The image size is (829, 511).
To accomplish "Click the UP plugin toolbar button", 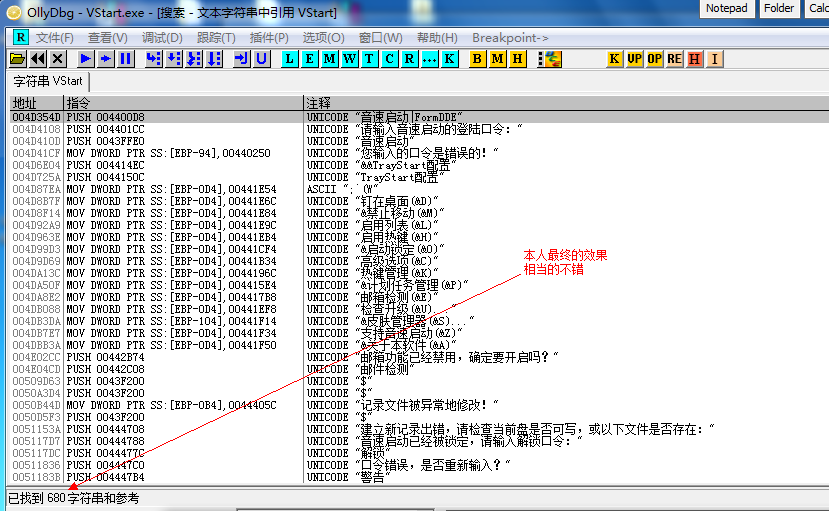I will pos(634,59).
